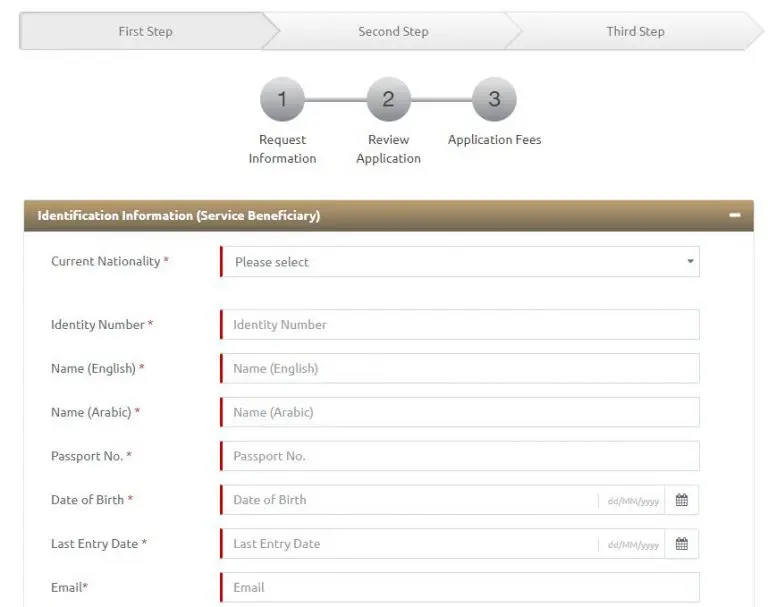Click step circle 2 Review Application
The width and height of the screenshot is (768, 607).
tap(388, 99)
